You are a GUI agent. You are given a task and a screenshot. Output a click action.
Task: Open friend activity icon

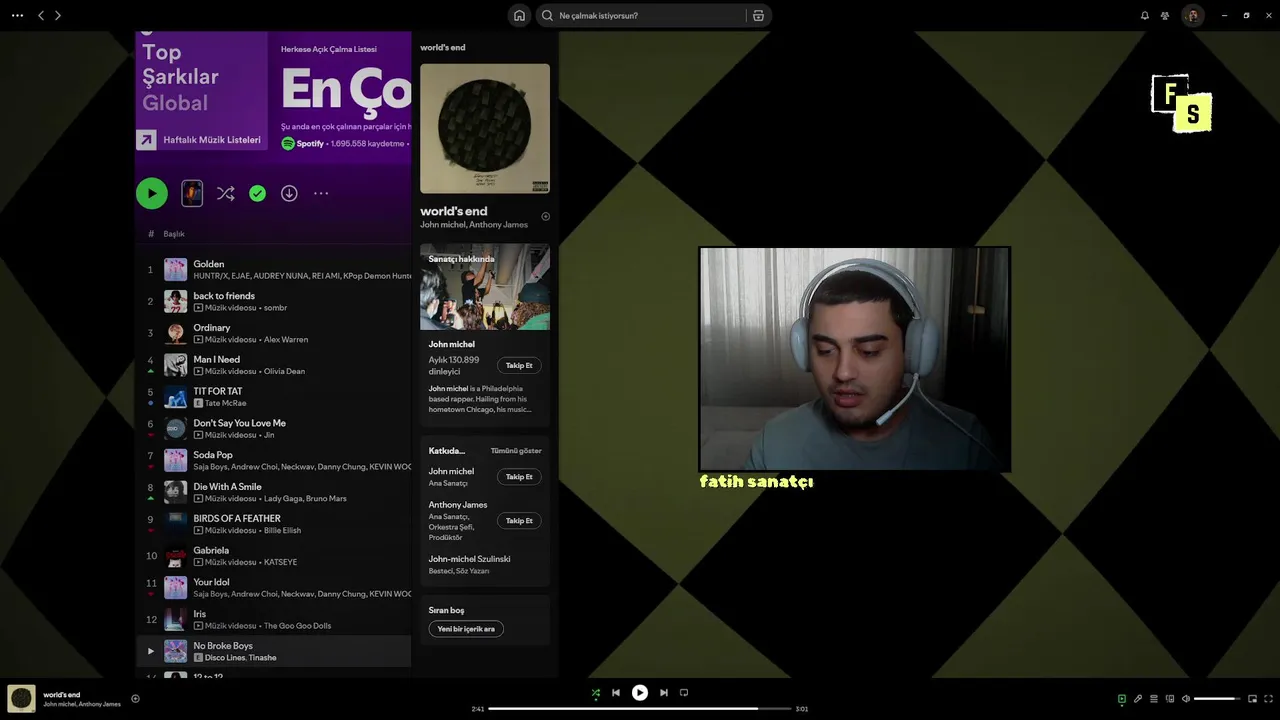coord(1165,15)
